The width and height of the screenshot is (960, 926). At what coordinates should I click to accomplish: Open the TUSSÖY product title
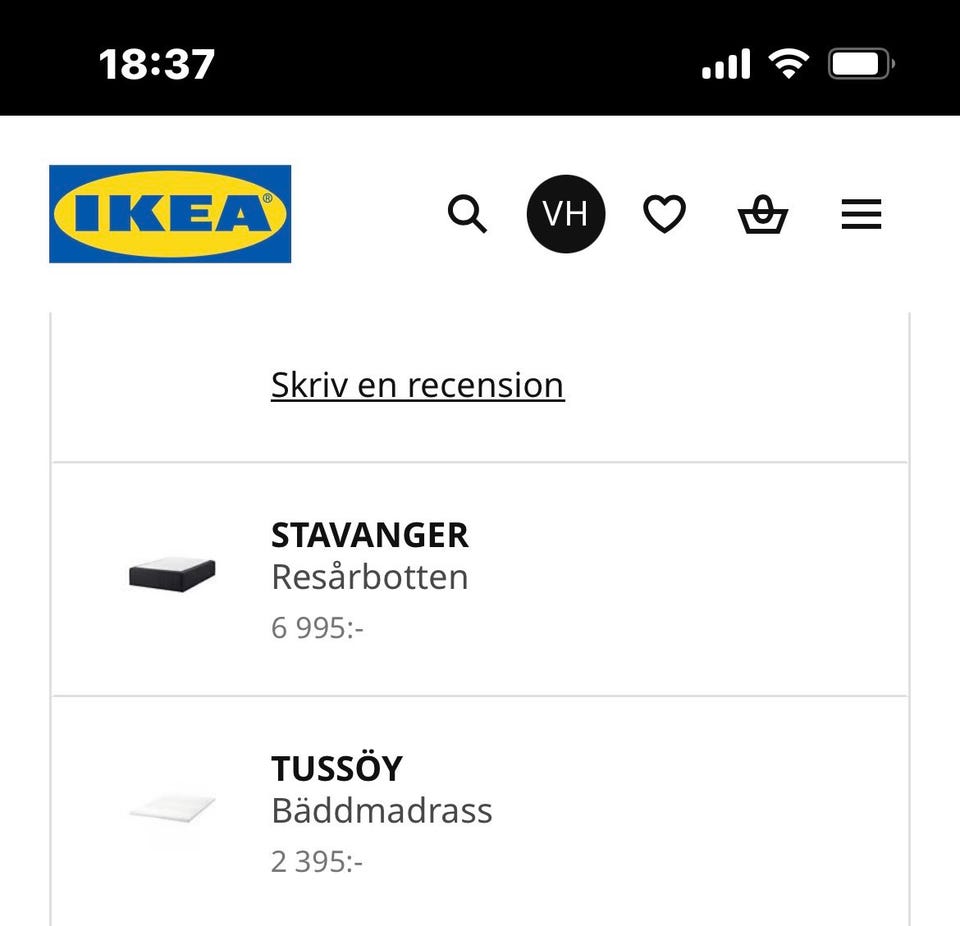pos(336,769)
